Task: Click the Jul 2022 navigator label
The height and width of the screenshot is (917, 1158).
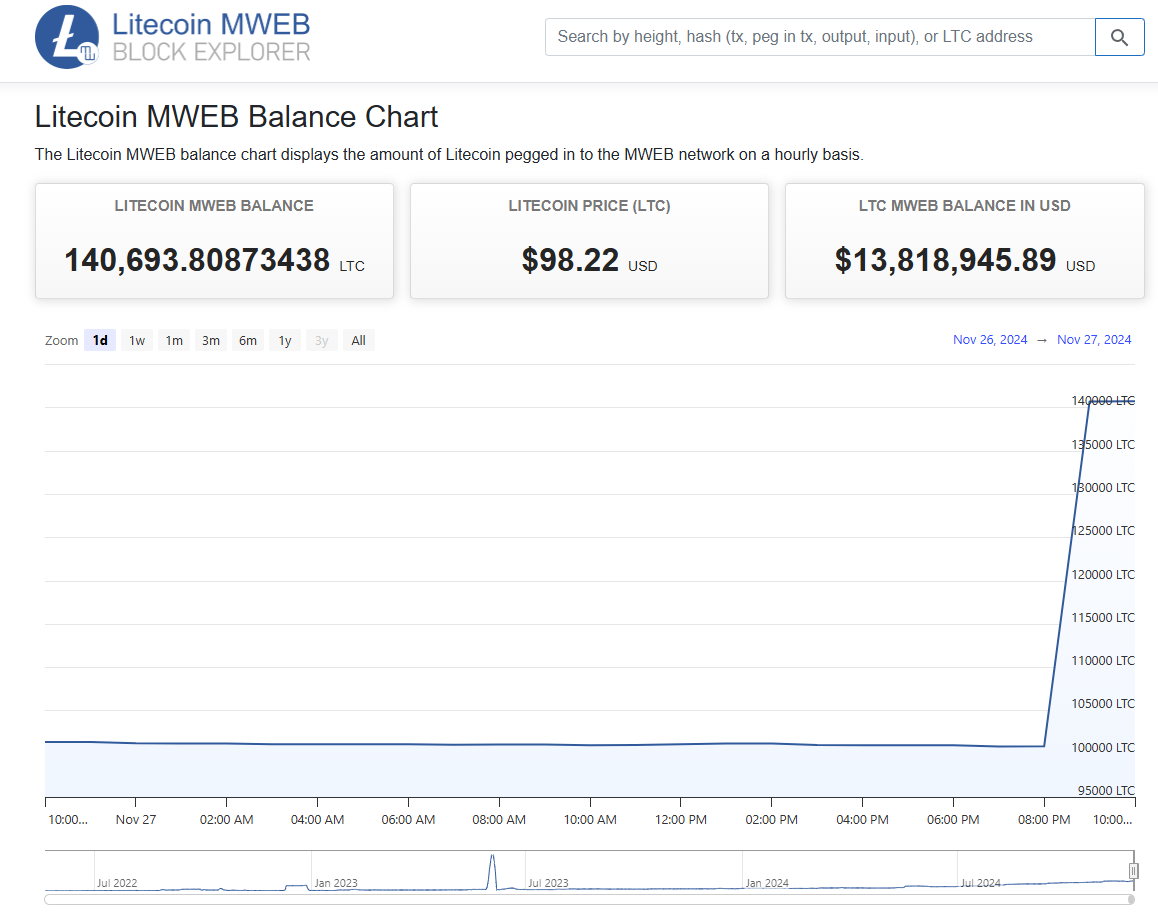Action: pos(117,883)
